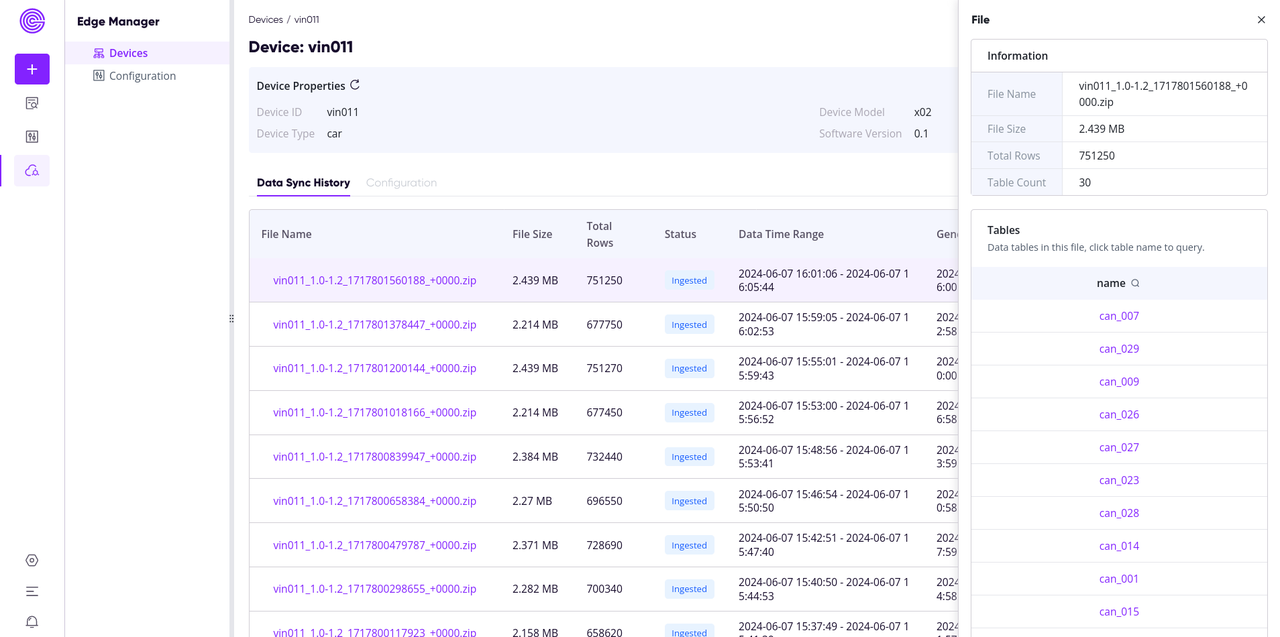Click Device ID value vin011
1280x637 pixels.
click(x=343, y=113)
